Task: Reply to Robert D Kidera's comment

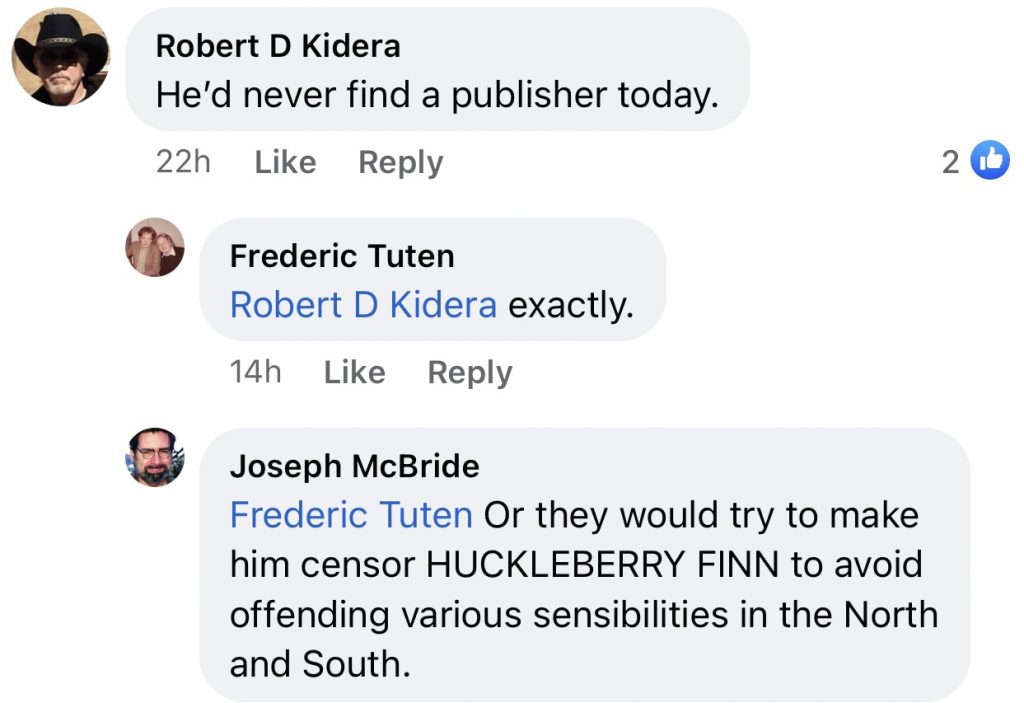Action: pyautogui.click(x=400, y=162)
